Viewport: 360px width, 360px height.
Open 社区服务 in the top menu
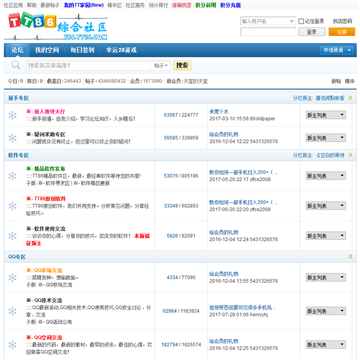coord(135,5)
